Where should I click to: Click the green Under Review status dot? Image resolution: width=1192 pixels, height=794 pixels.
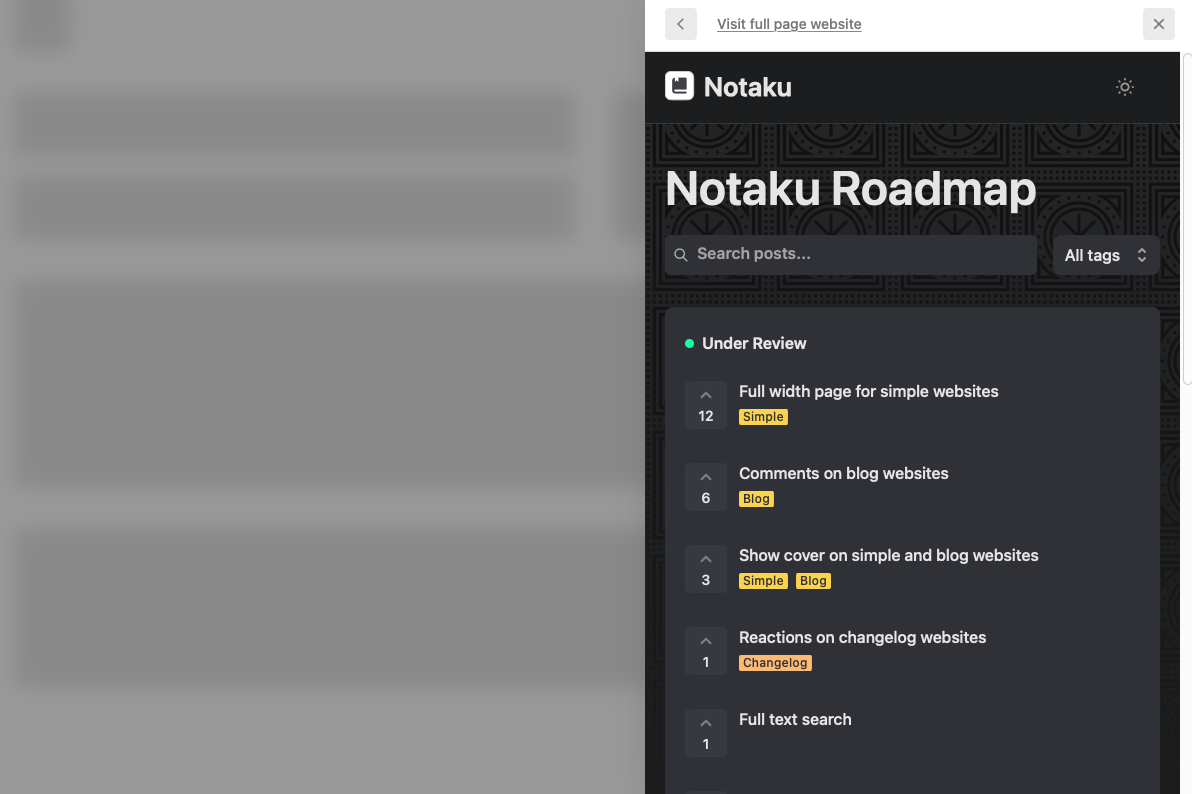(x=688, y=343)
